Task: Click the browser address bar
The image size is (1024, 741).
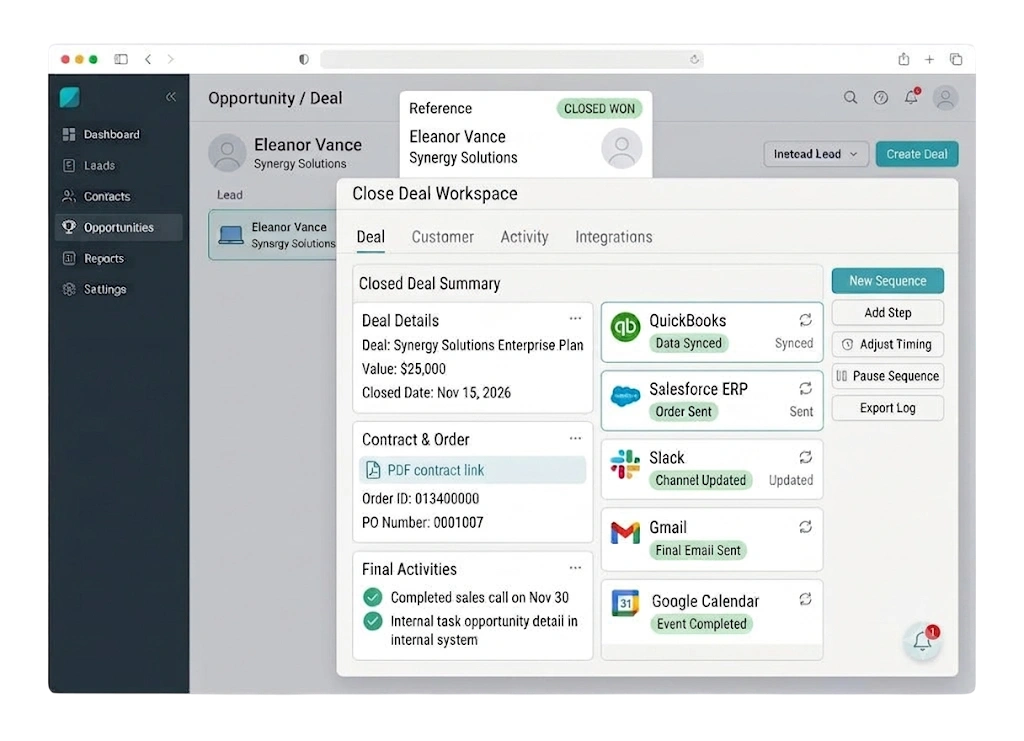Action: [x=511, y=59]
